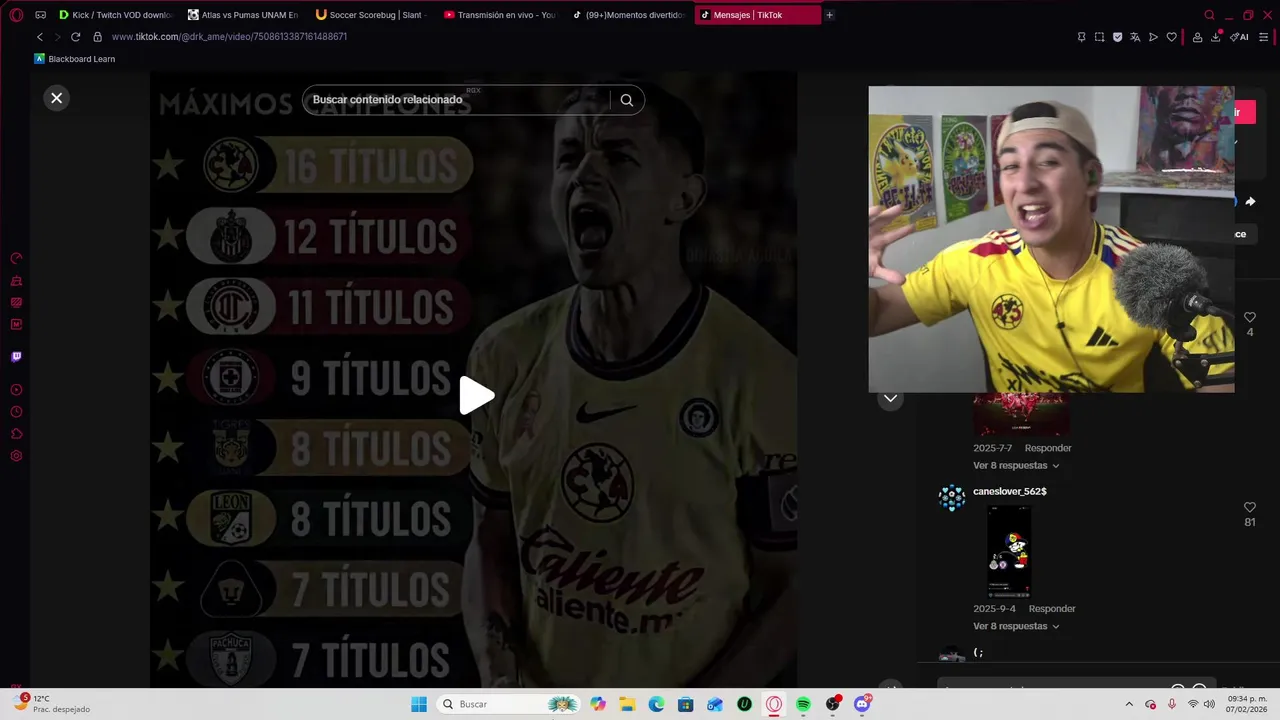Viewport: 1280px width, 720px height.
Task: Switch to Atlas vs Pumas UNAM tab
Action: (x=244, y=15)
